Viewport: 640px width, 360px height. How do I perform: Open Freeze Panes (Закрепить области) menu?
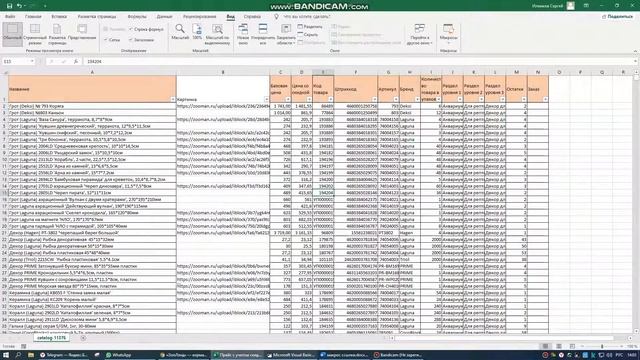click(x=286, y=34)
